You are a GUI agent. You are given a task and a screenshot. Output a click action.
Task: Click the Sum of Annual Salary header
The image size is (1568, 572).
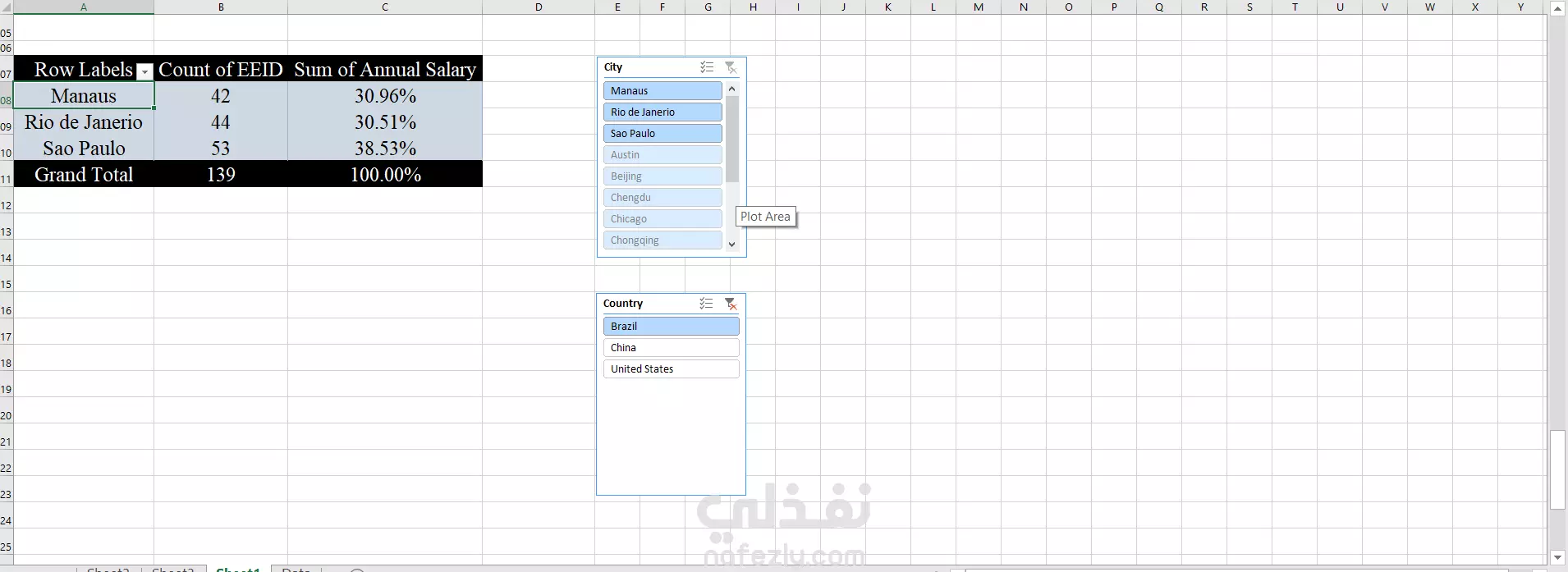385,69
